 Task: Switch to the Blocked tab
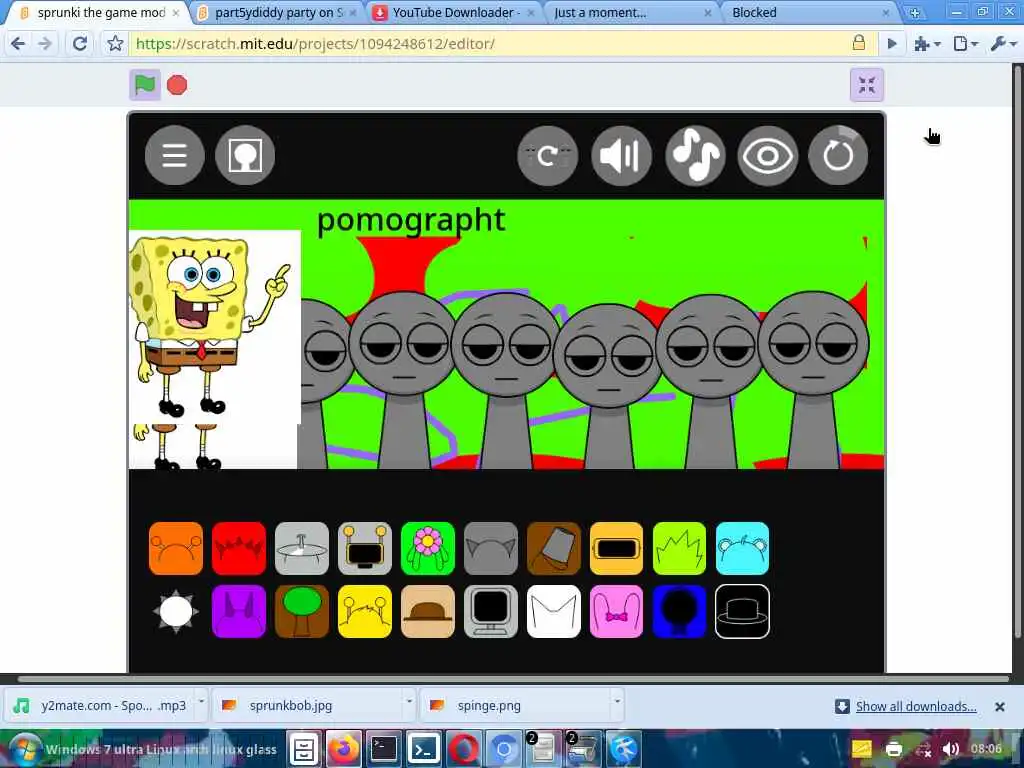point(810,12)
